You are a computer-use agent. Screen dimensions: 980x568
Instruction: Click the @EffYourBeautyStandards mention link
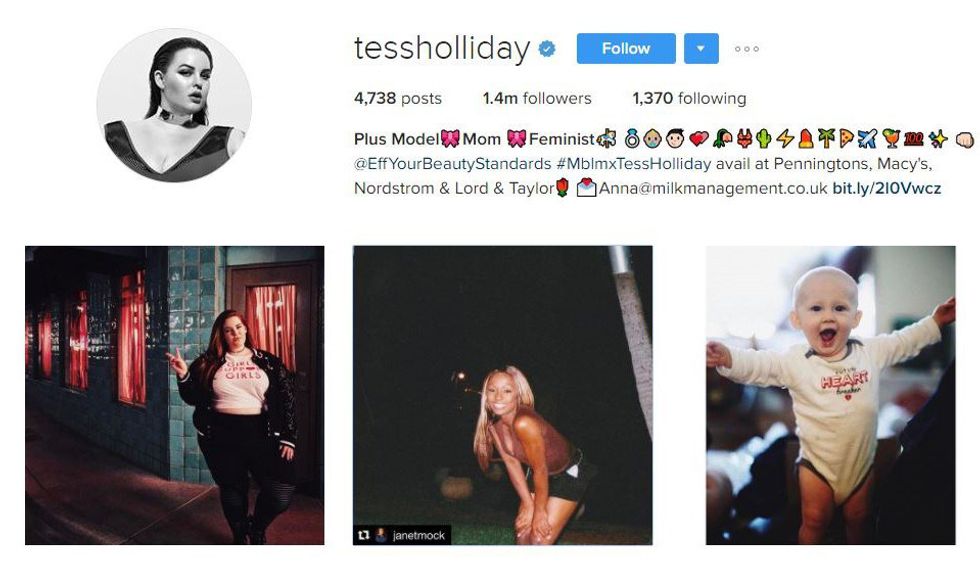click(x=452, y=164)
